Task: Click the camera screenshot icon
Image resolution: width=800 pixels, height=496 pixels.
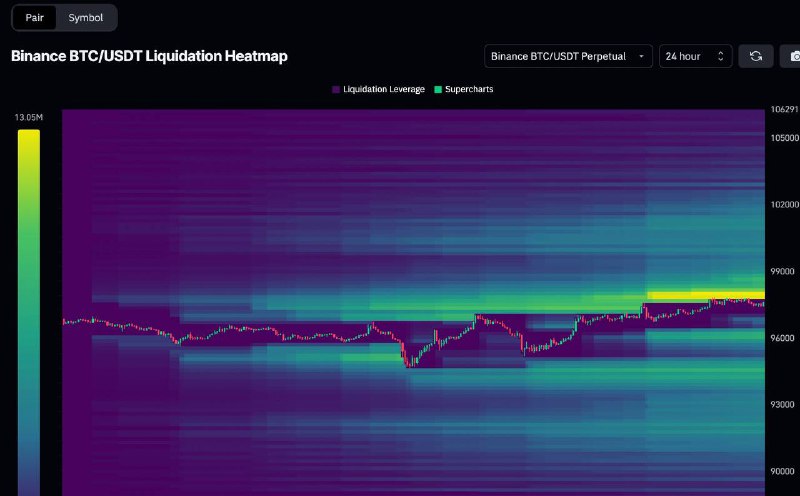Action: click(794, 56)
